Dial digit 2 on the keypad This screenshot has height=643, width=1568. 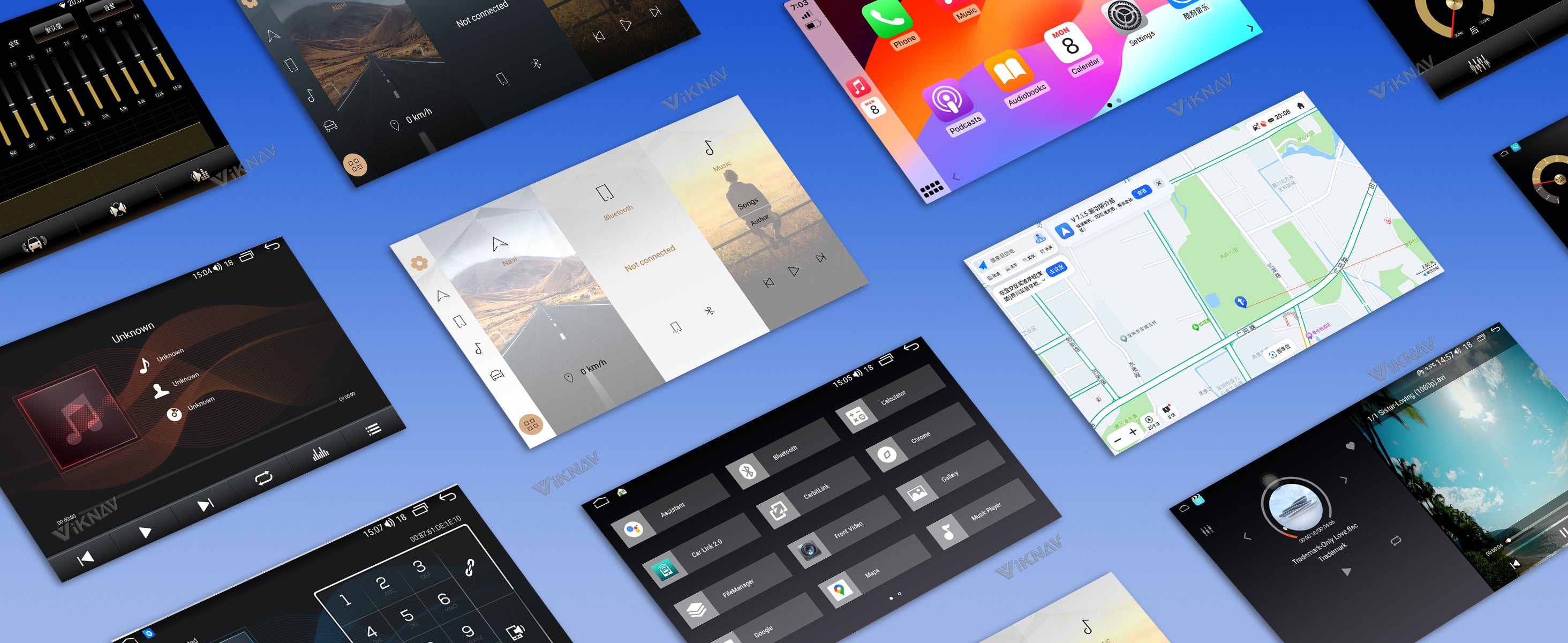pyautogui.click(x=382, y=584)
